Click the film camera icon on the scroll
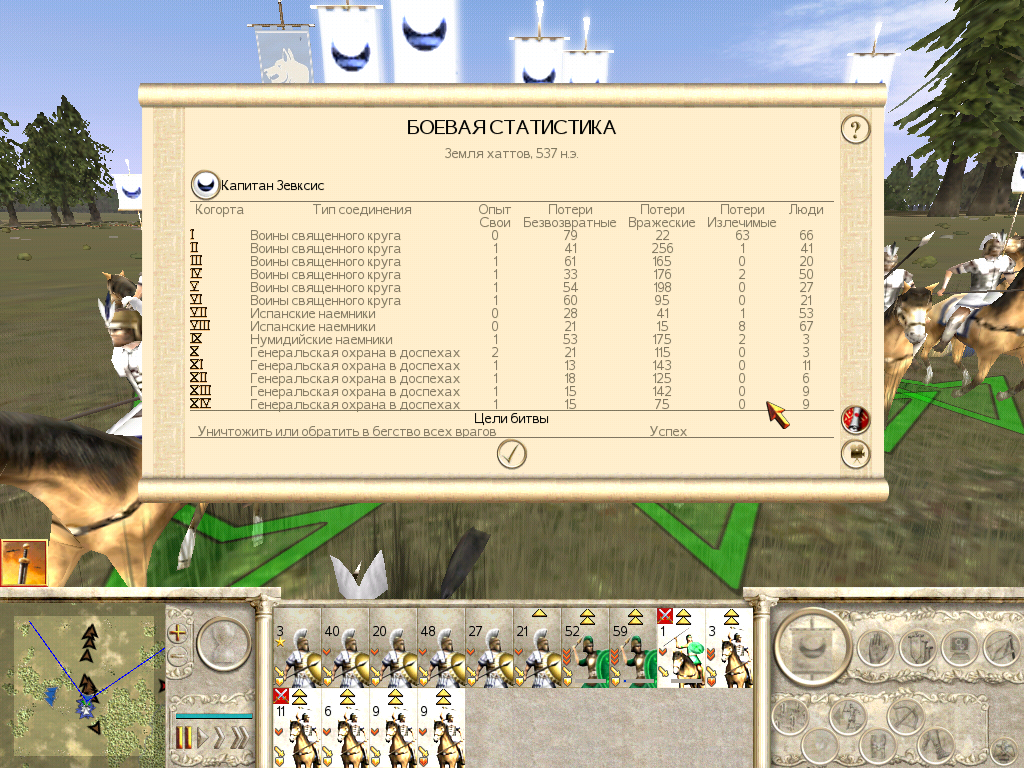 855,453
